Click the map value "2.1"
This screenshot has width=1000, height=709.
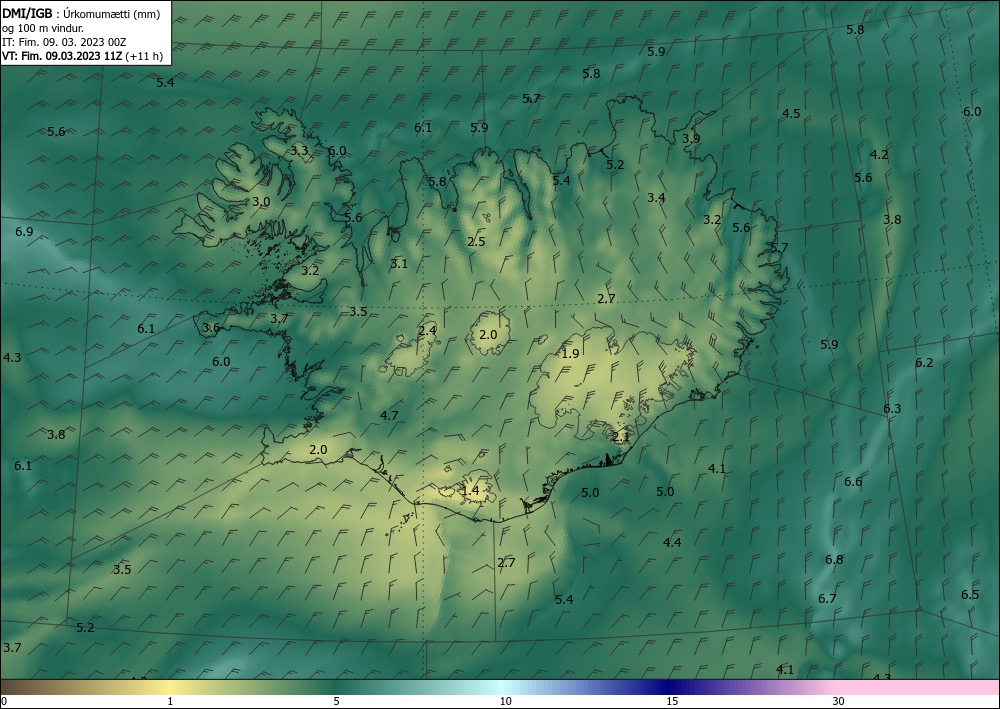[621, 437]
